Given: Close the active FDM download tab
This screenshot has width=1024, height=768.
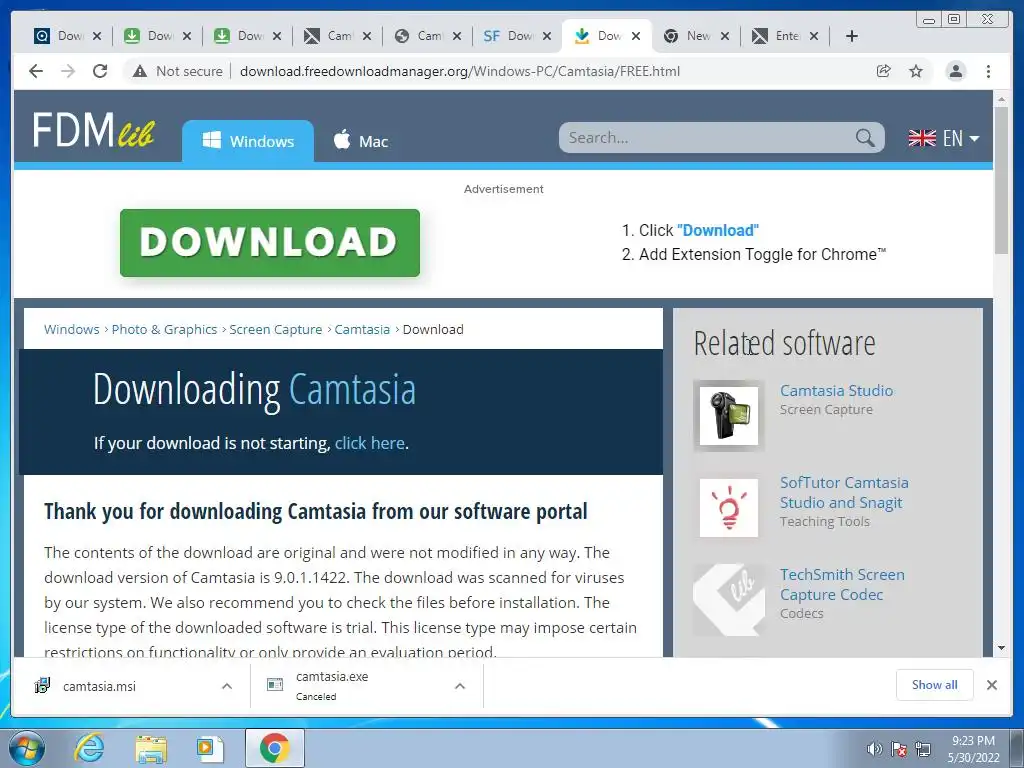Looking at the screenshot, I should pos(637,36).
